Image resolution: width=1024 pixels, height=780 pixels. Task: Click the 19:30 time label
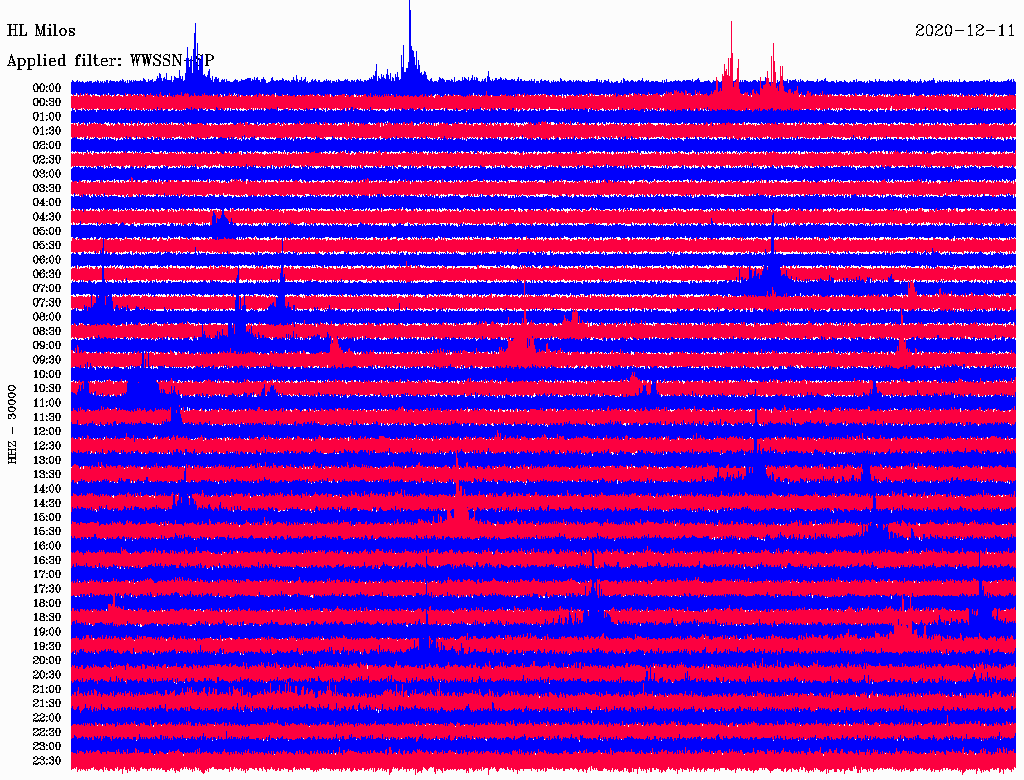click(47, 647)
